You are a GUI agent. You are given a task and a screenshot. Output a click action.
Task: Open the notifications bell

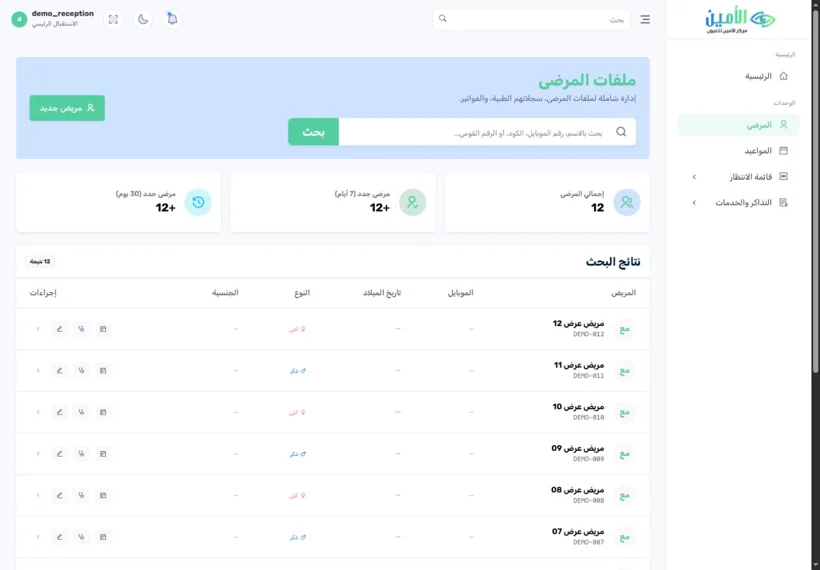[172, 19]
